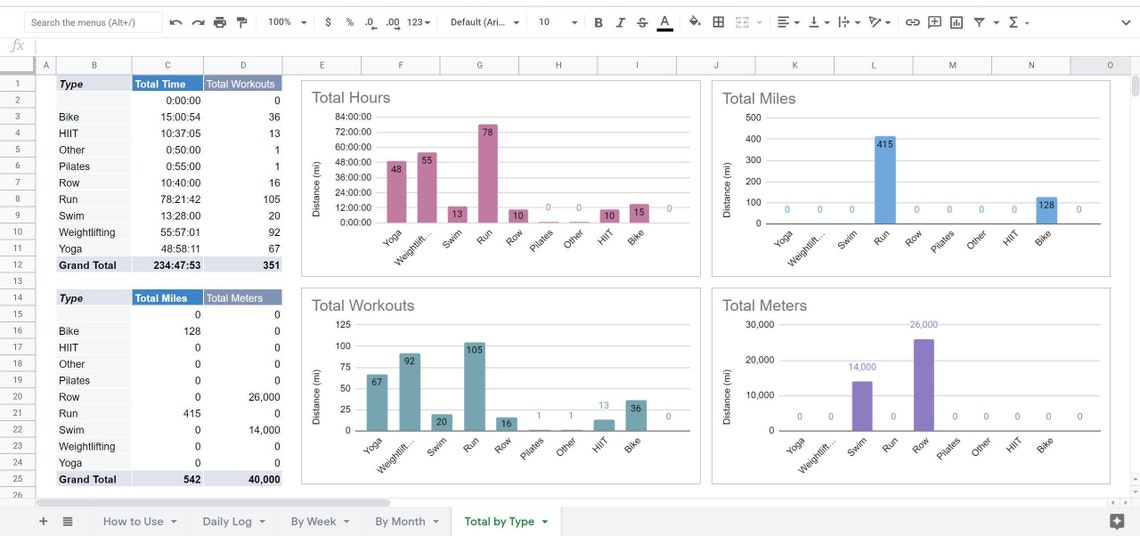Screen dimensions: 1140x536
Task: Select the Total Miles header cell
Action: click(x=167, y=298)
